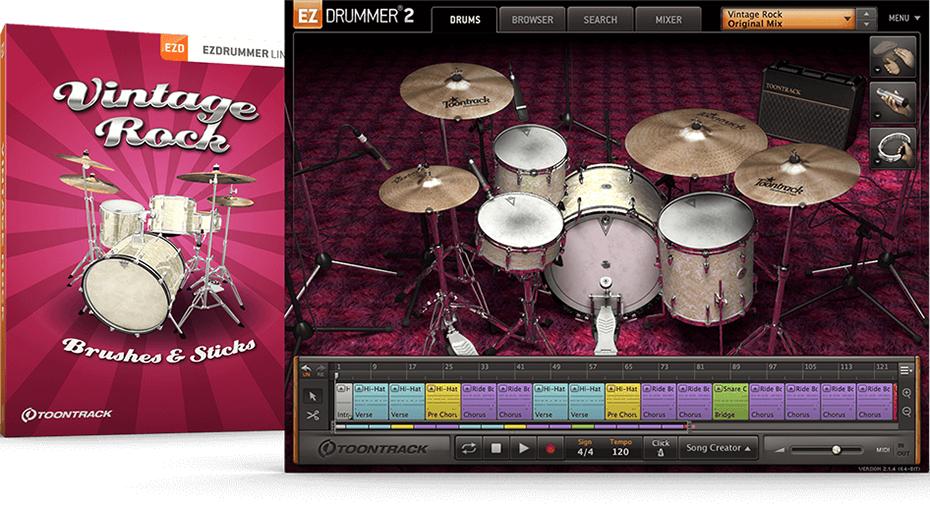The width and height of the screenshot is (930, 508).
Task: Click the shaker percussion icon
Action: tap(892, 102)
